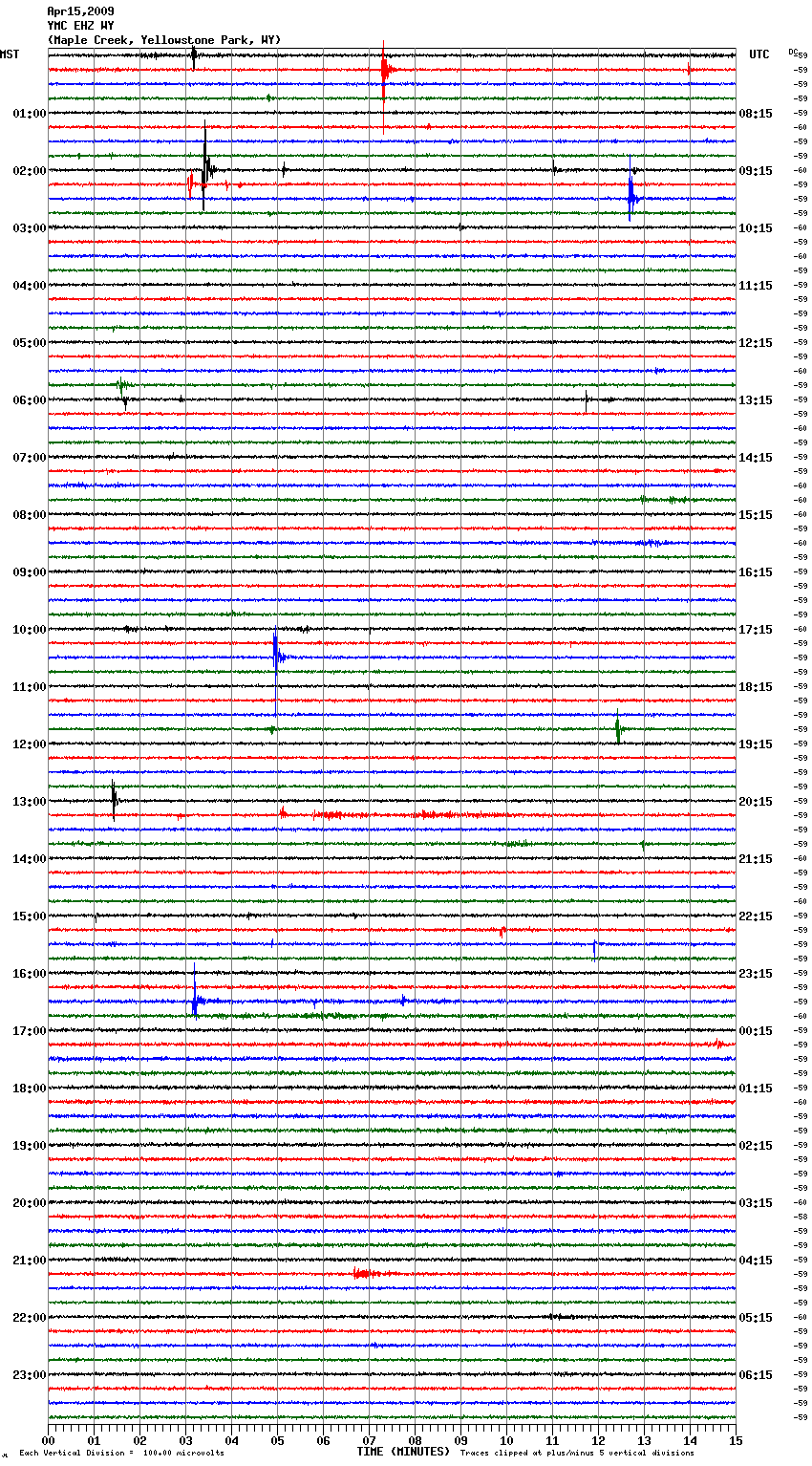Click the '10:00' MST hour label
This screenshot has width=812, height=1466.
(30, 630)
